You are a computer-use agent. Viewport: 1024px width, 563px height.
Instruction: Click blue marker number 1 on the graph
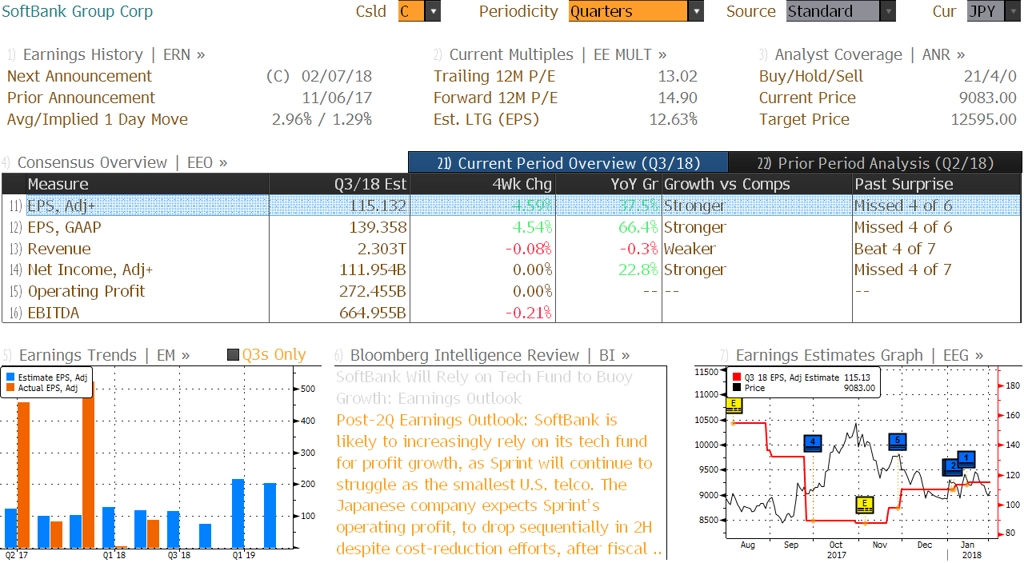pos(967,457)
